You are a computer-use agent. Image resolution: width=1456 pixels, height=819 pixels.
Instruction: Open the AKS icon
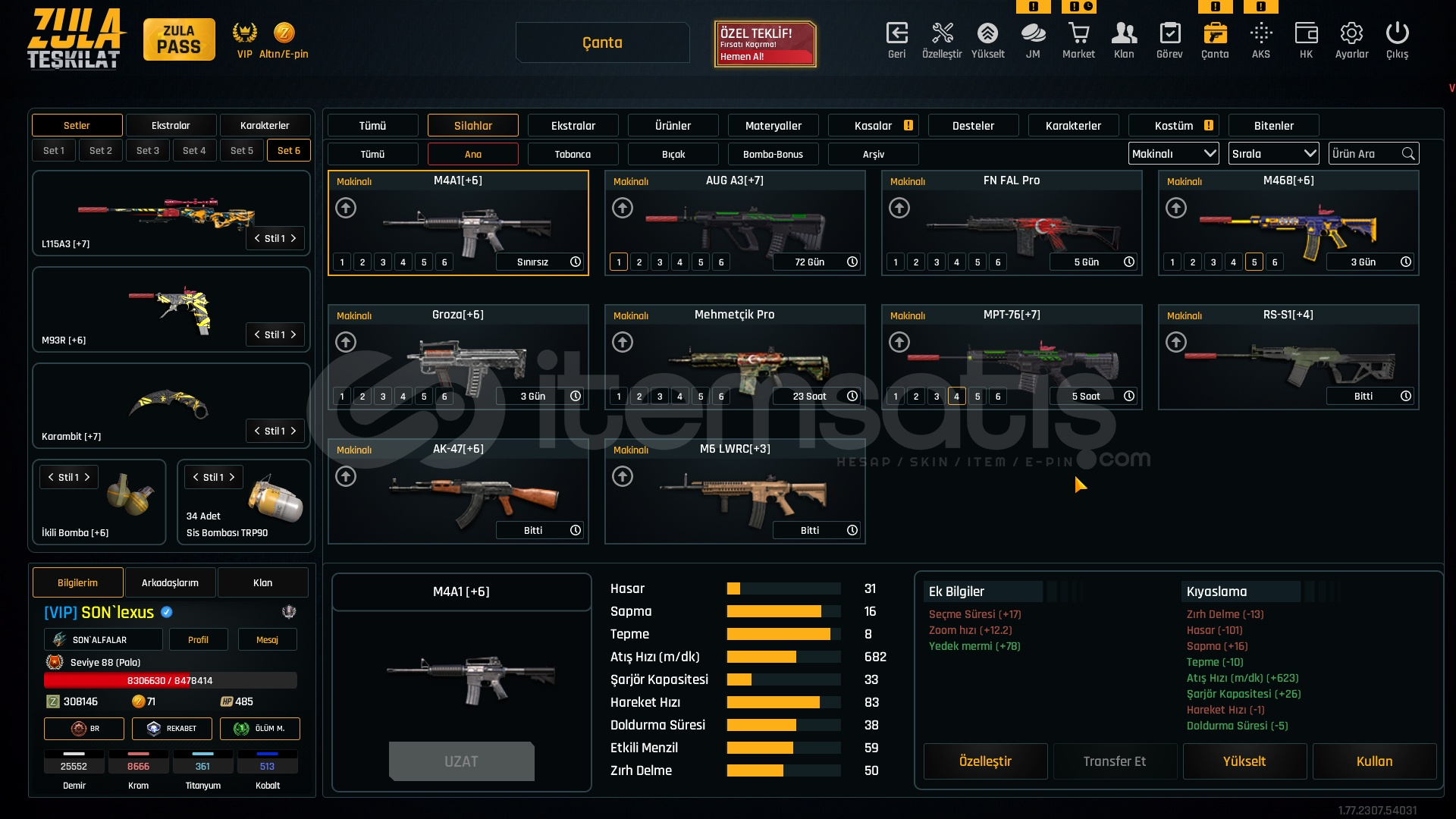coord(1260,33)
